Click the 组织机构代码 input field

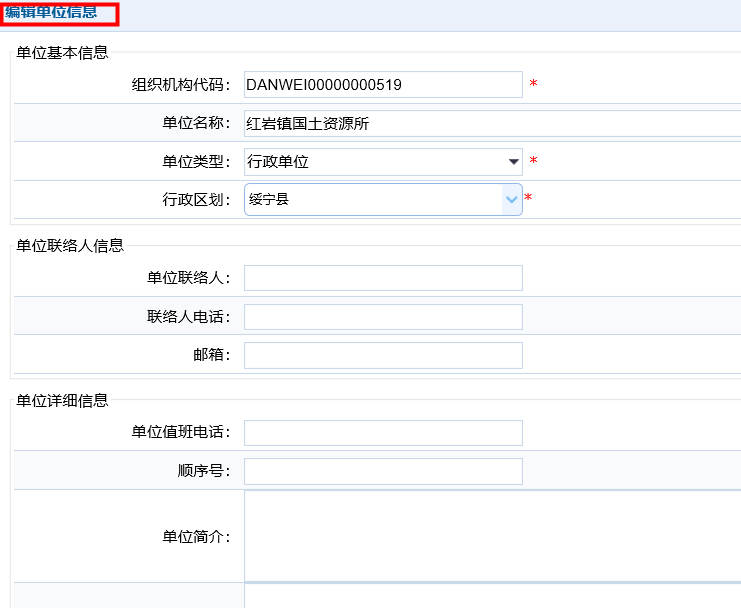(x=382, y=85)
